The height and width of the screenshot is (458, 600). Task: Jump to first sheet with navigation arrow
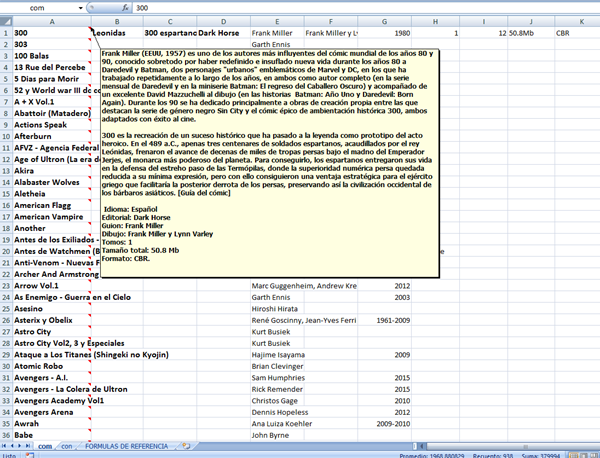click(5, 445)
